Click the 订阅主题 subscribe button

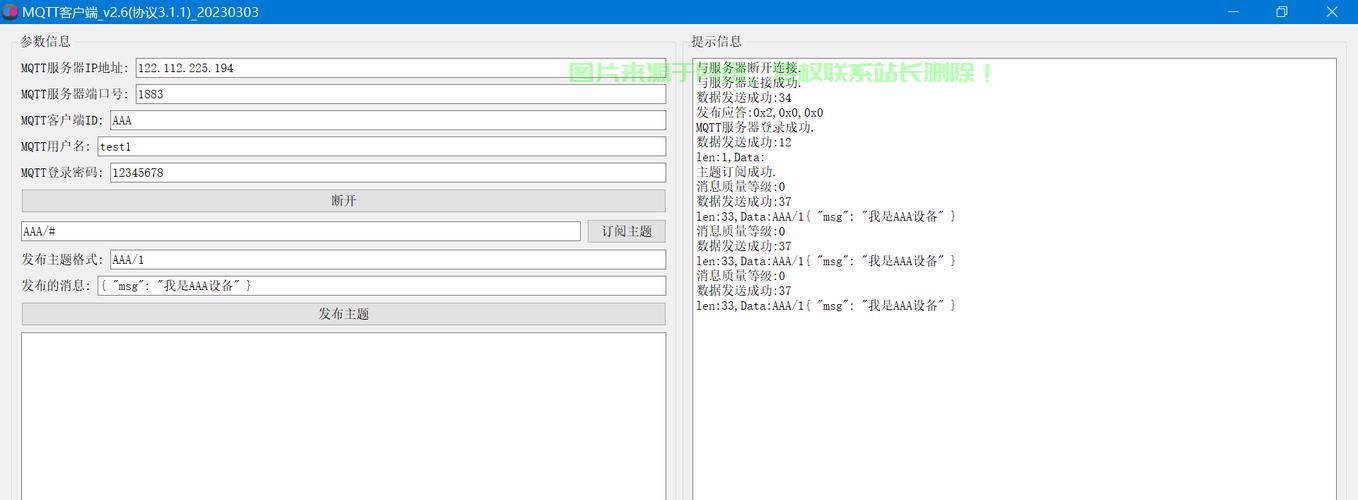(626, 231)
